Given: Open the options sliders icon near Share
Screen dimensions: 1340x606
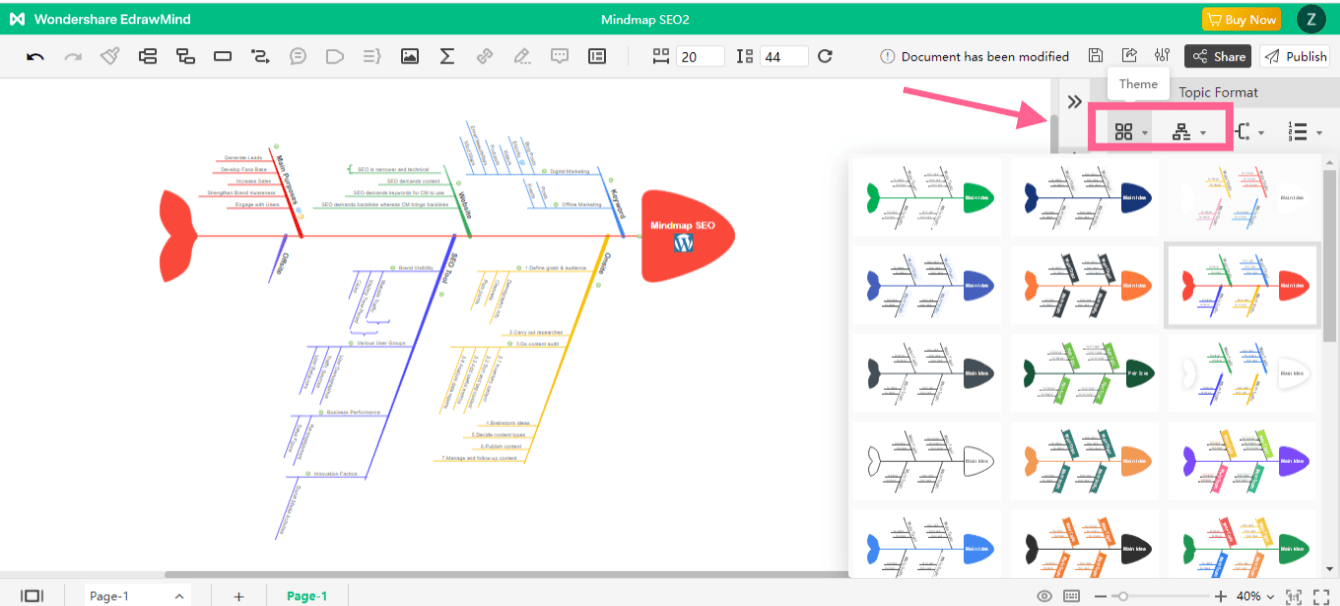Looking at the screenshot, I should 1162,56.
